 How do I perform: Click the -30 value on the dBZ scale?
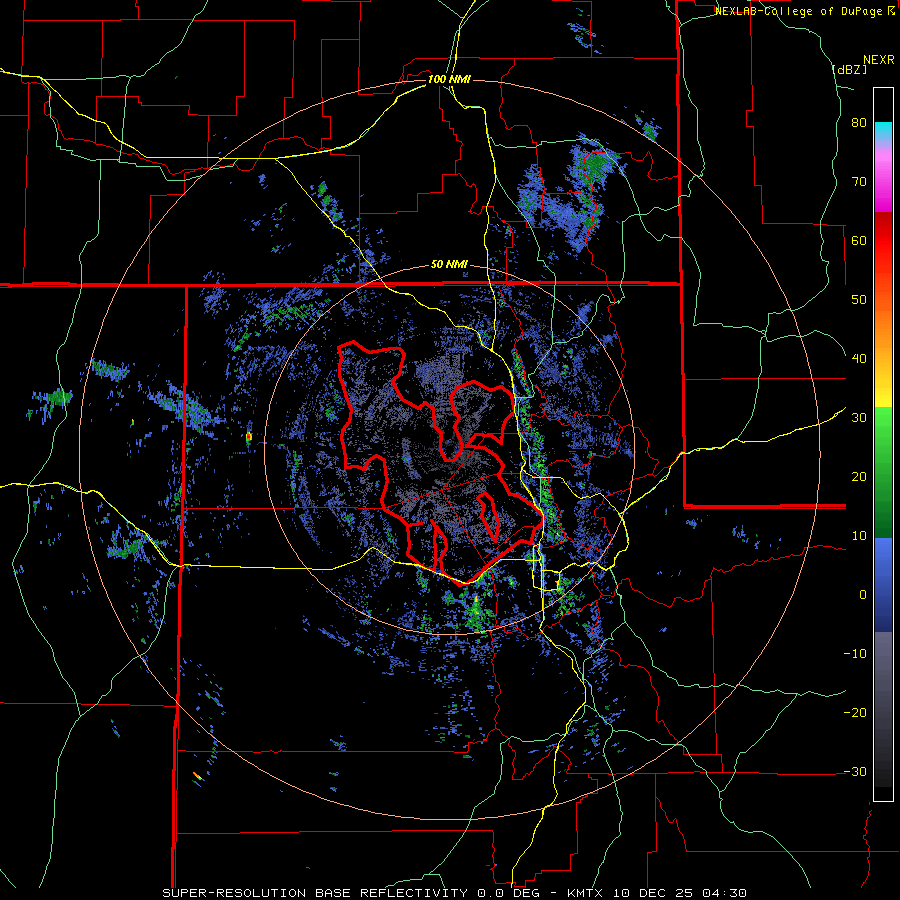855,772
